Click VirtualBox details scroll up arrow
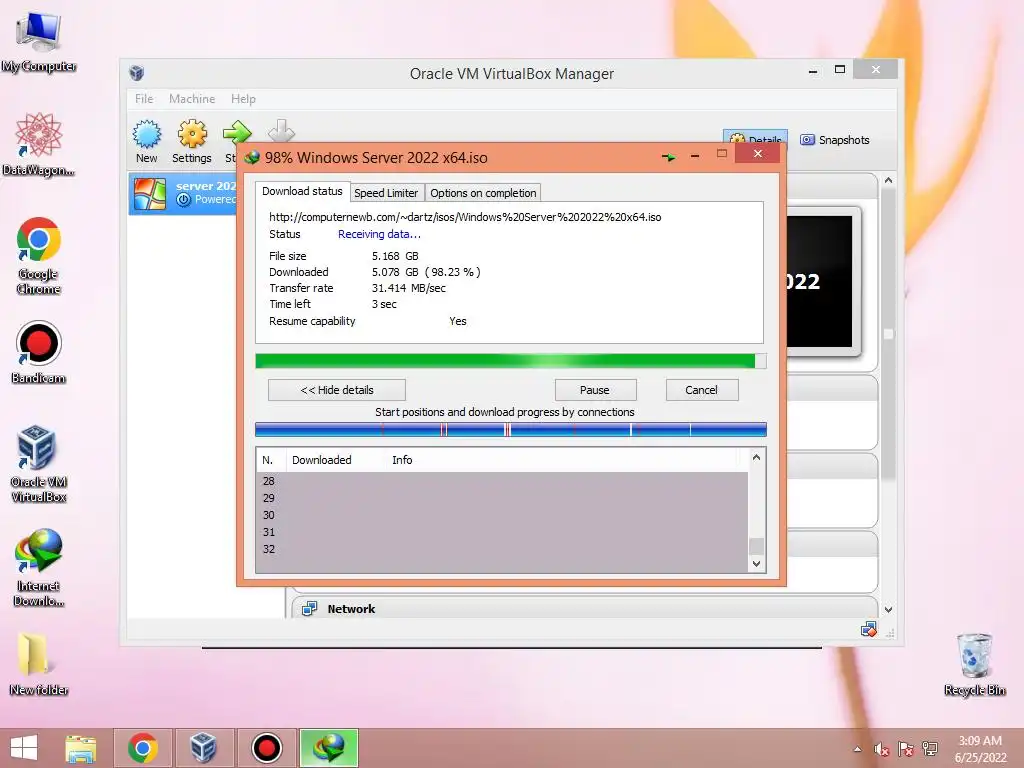1024x768 pixels. click(888, 180)
